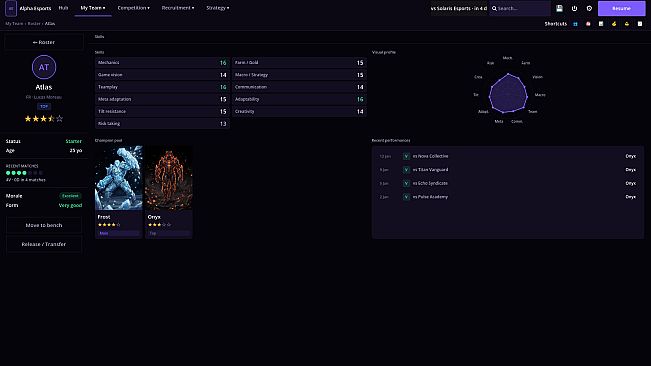Click the Tilt resistance skill row
The width and height of the screenshot is (651, 366).
(162, 112)
